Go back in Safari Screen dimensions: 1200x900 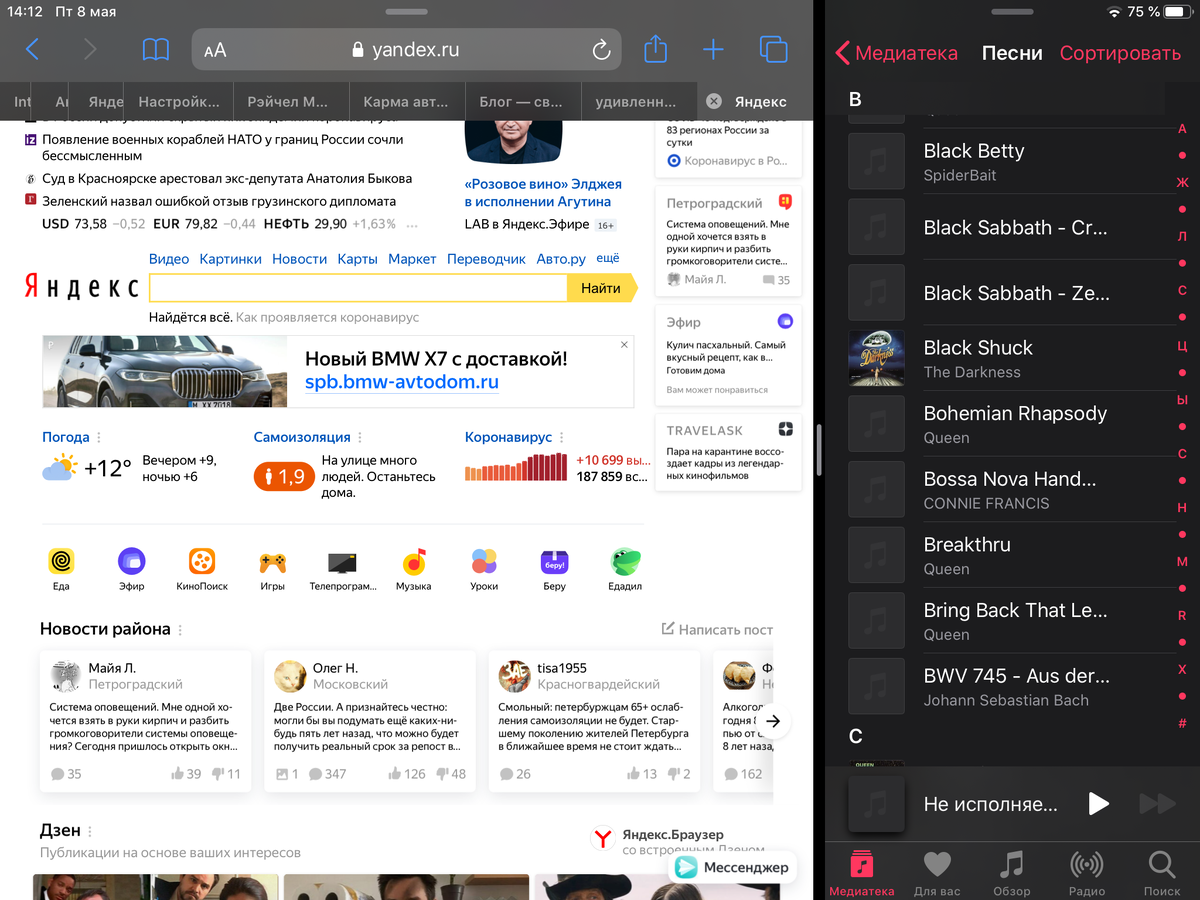coord(33,49)
